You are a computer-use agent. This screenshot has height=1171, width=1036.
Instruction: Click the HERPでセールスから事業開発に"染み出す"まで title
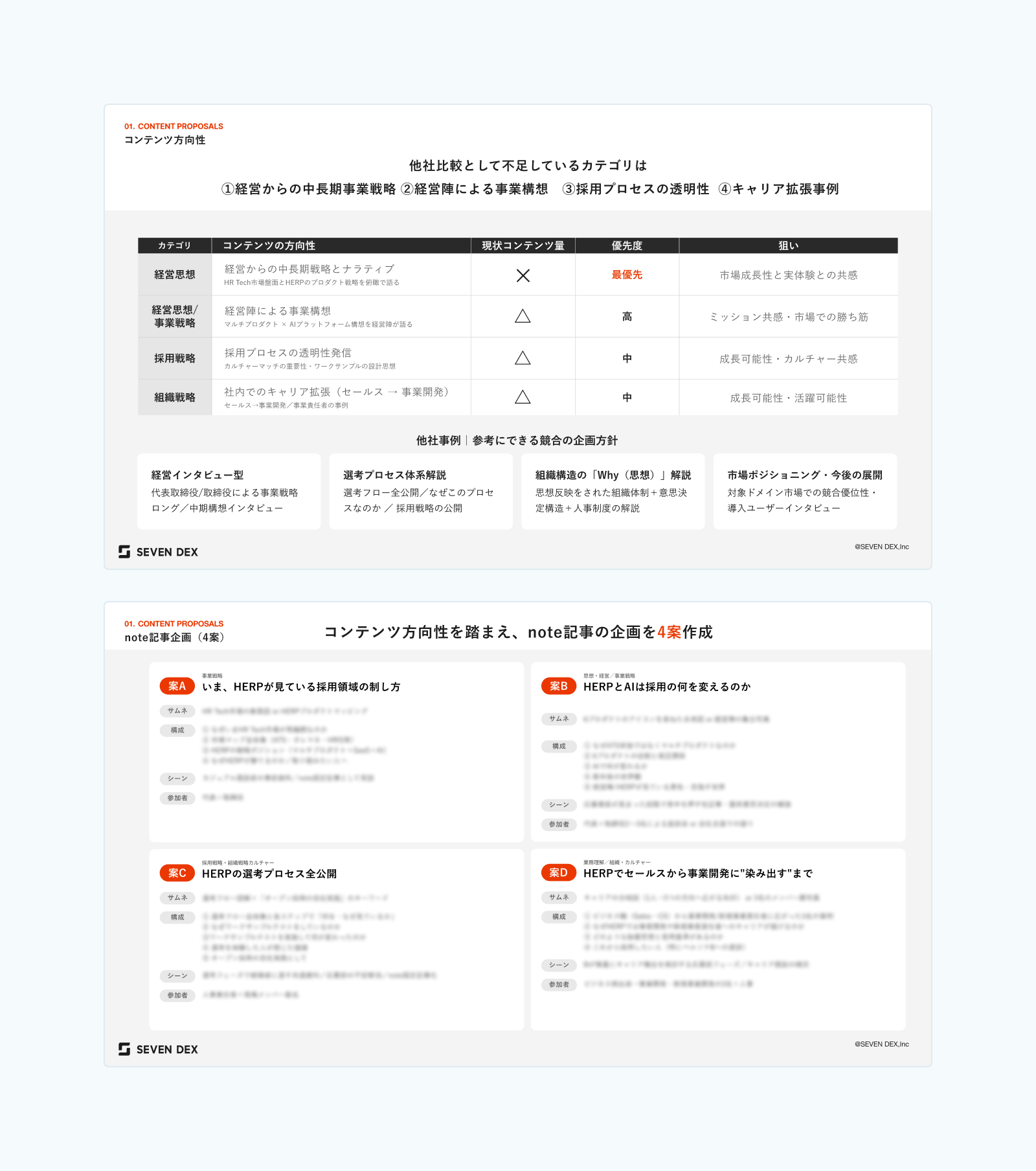coord(698,874)
